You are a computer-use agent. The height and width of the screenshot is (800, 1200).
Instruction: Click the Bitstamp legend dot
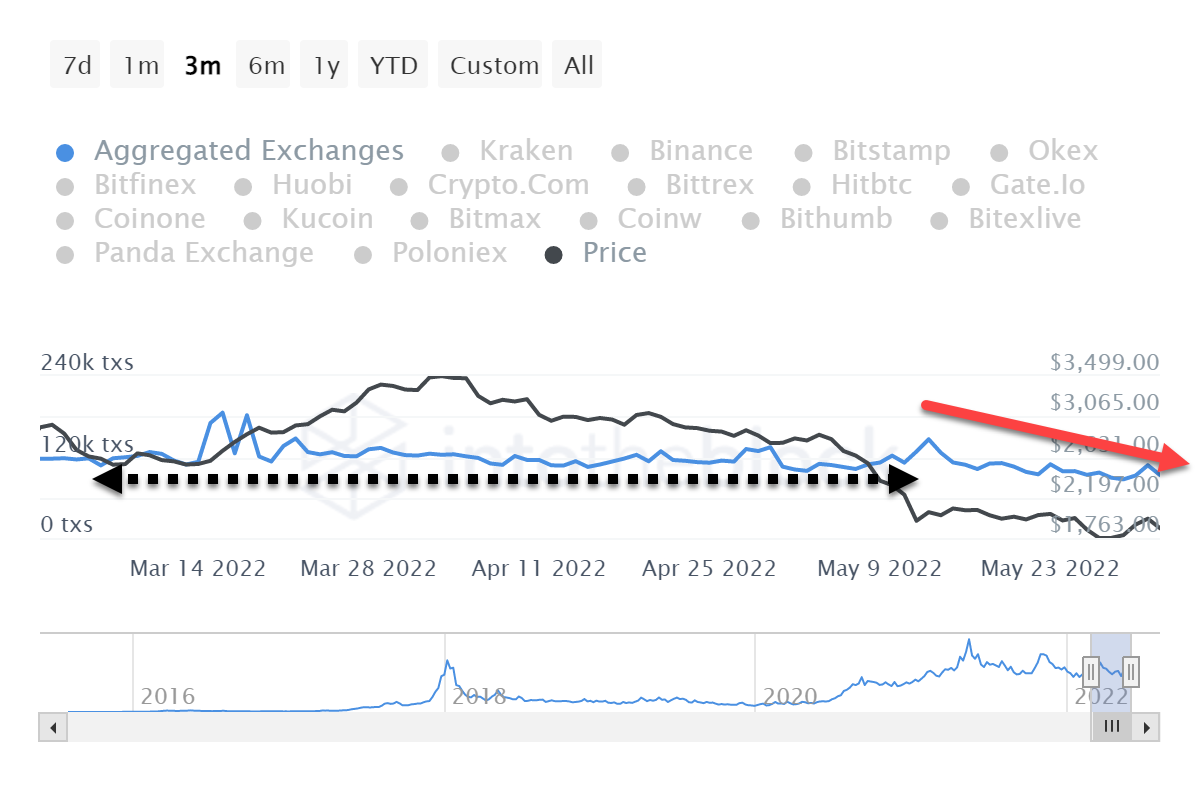(803, 153)
